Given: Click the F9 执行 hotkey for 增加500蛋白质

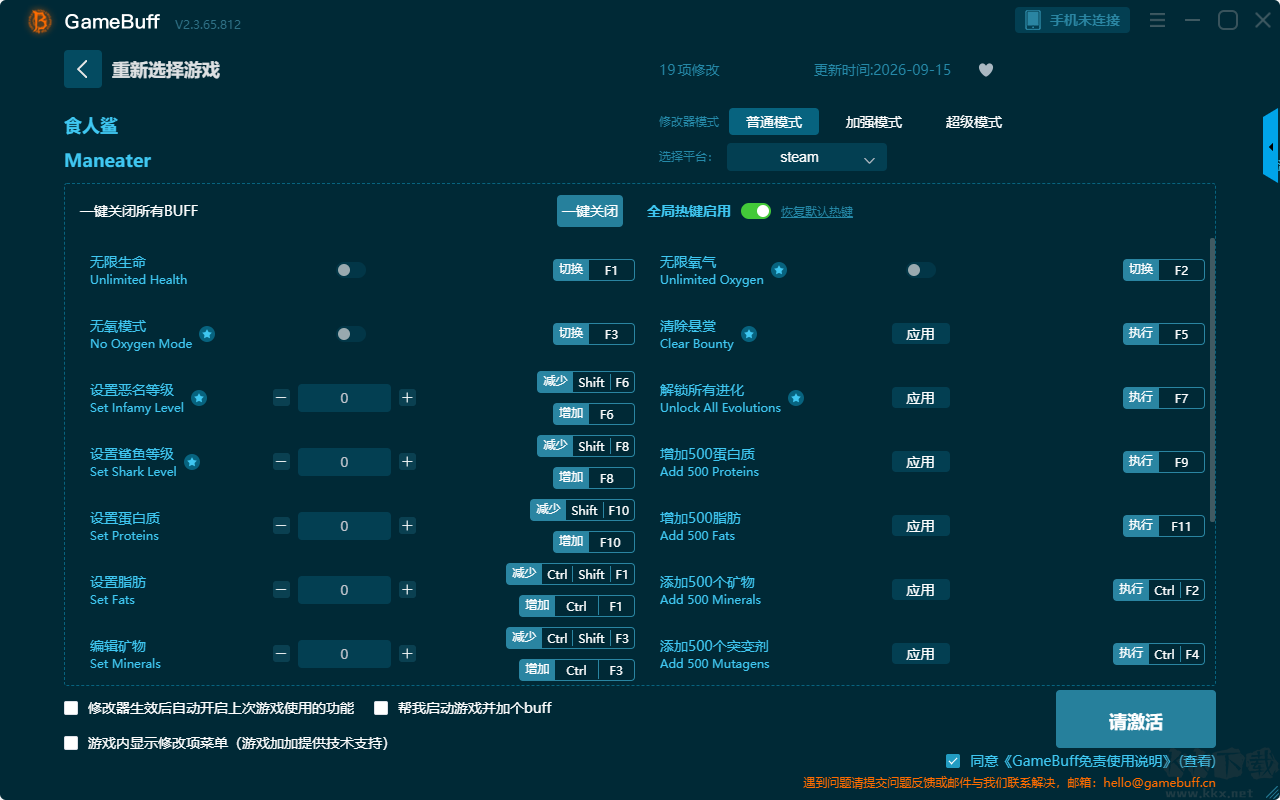Looking at the screenshot, I should [1164, 462].
